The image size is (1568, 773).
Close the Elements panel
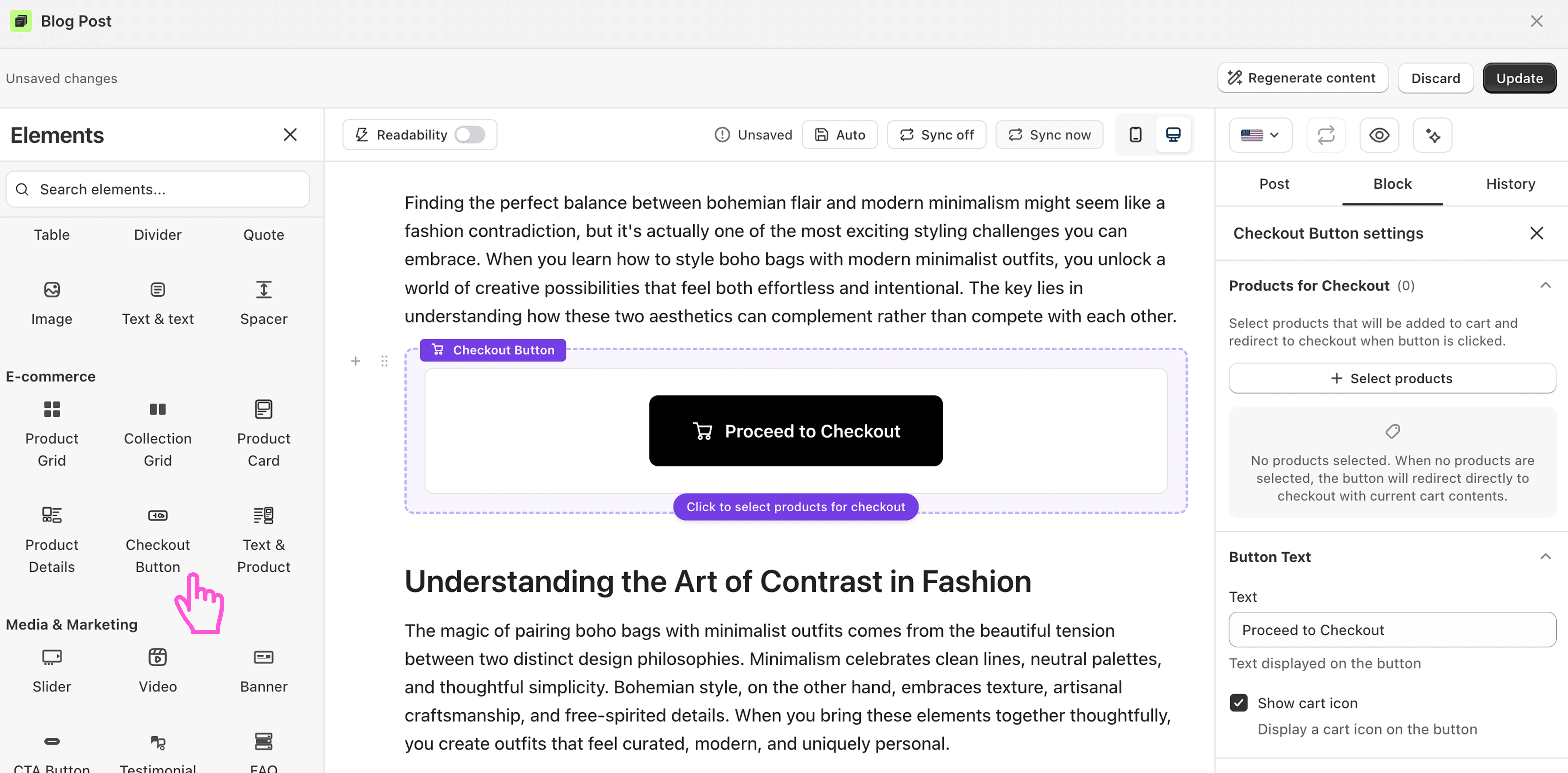(x=290, y=135)
